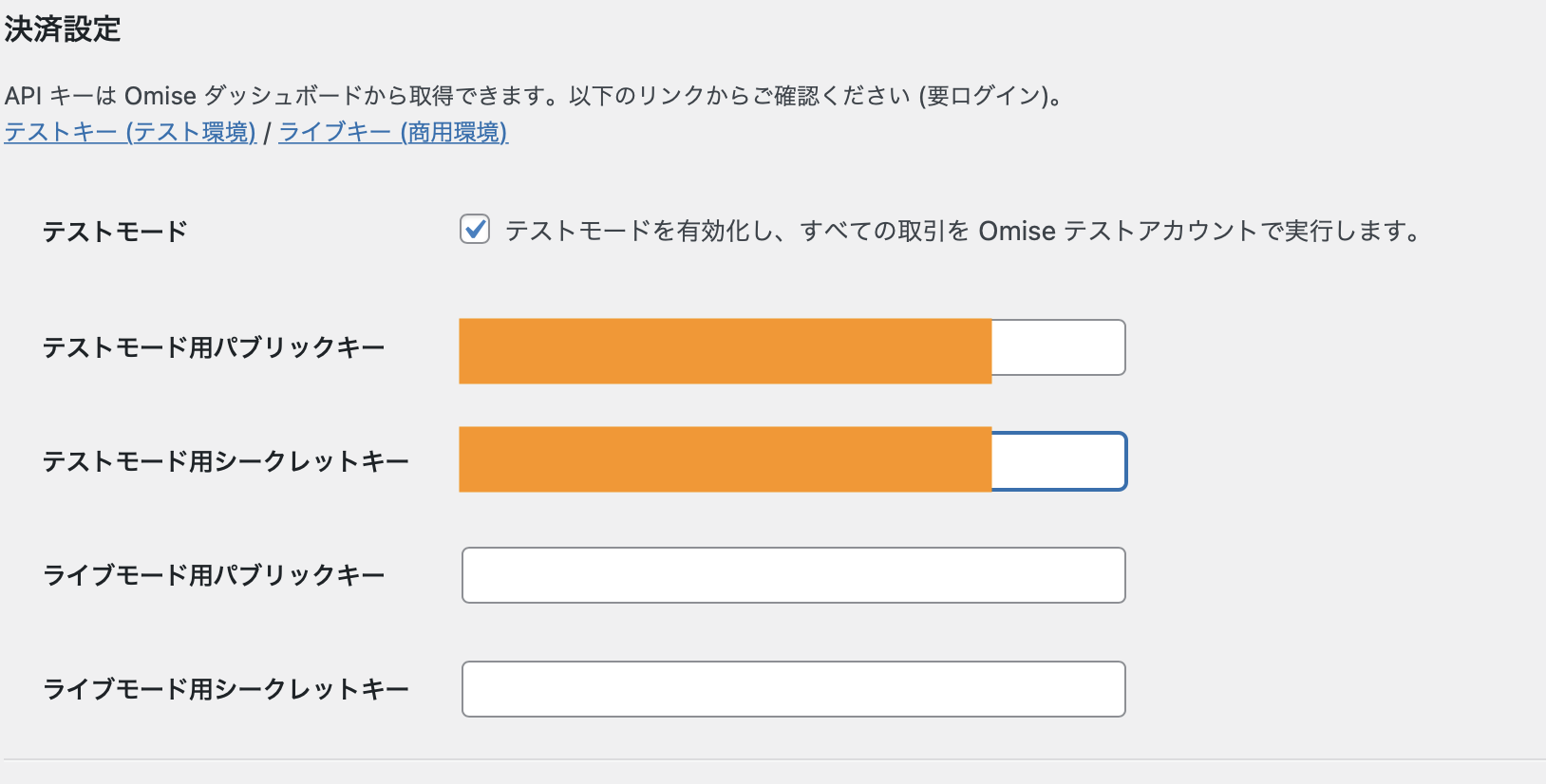Click the テストモード row label
Screen dimensions: 1546x784
(x=115, y=232)
